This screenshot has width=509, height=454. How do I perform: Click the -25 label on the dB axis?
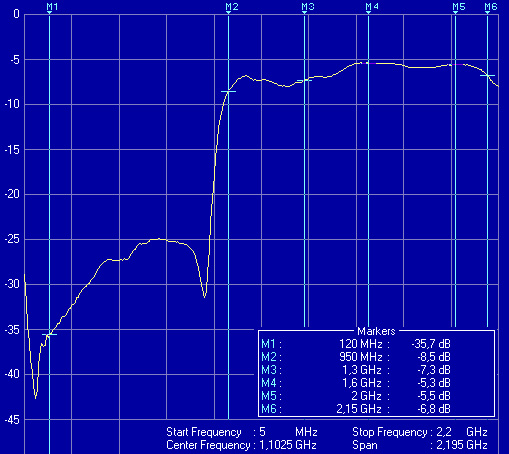click(x=12, y=239)
